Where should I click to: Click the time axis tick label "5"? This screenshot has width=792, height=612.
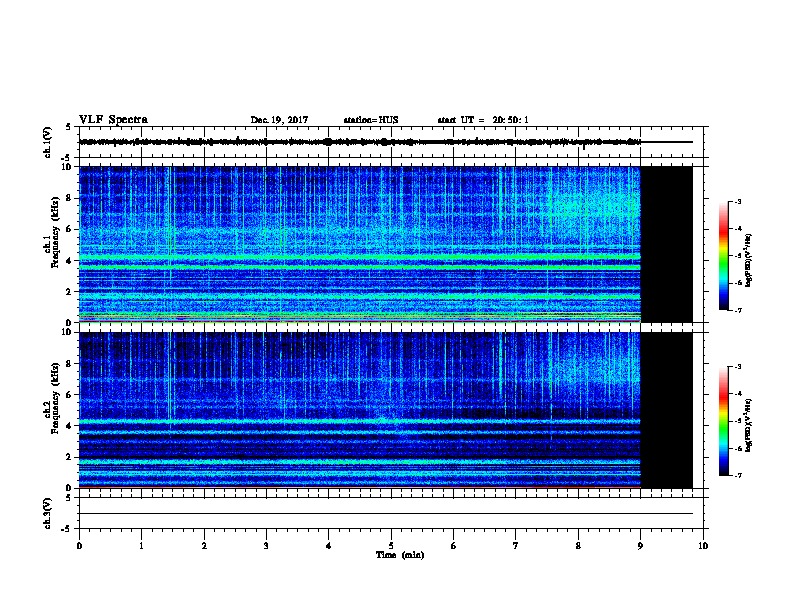391,545
